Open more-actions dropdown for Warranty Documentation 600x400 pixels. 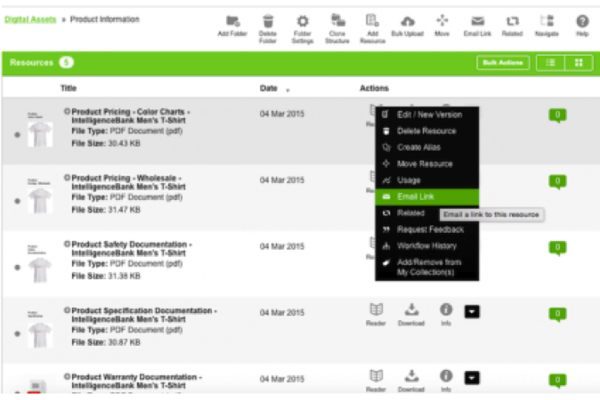point(472,378)
